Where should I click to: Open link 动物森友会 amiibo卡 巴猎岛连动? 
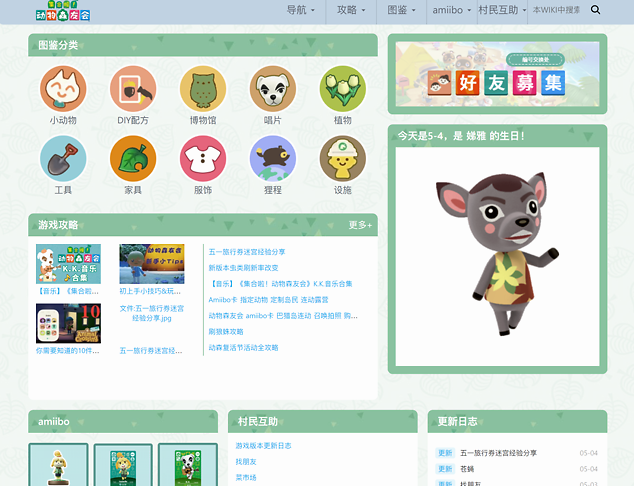coord(283,316)
